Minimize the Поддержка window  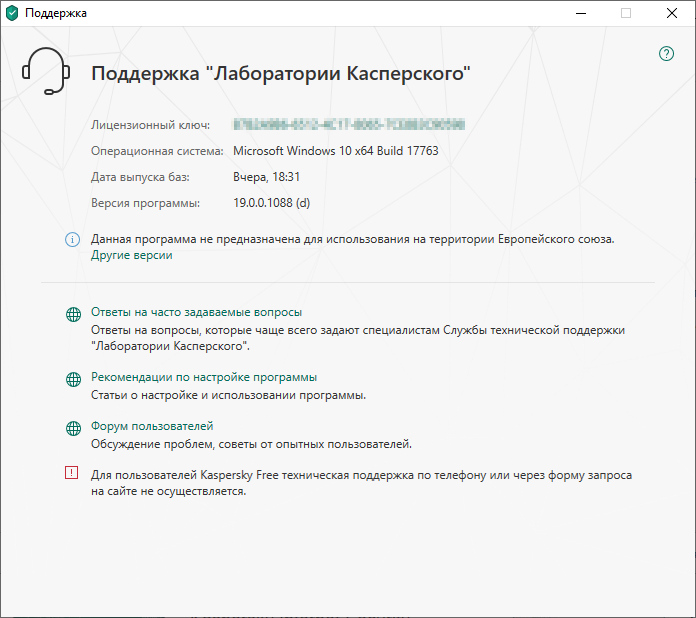point(581,13)
